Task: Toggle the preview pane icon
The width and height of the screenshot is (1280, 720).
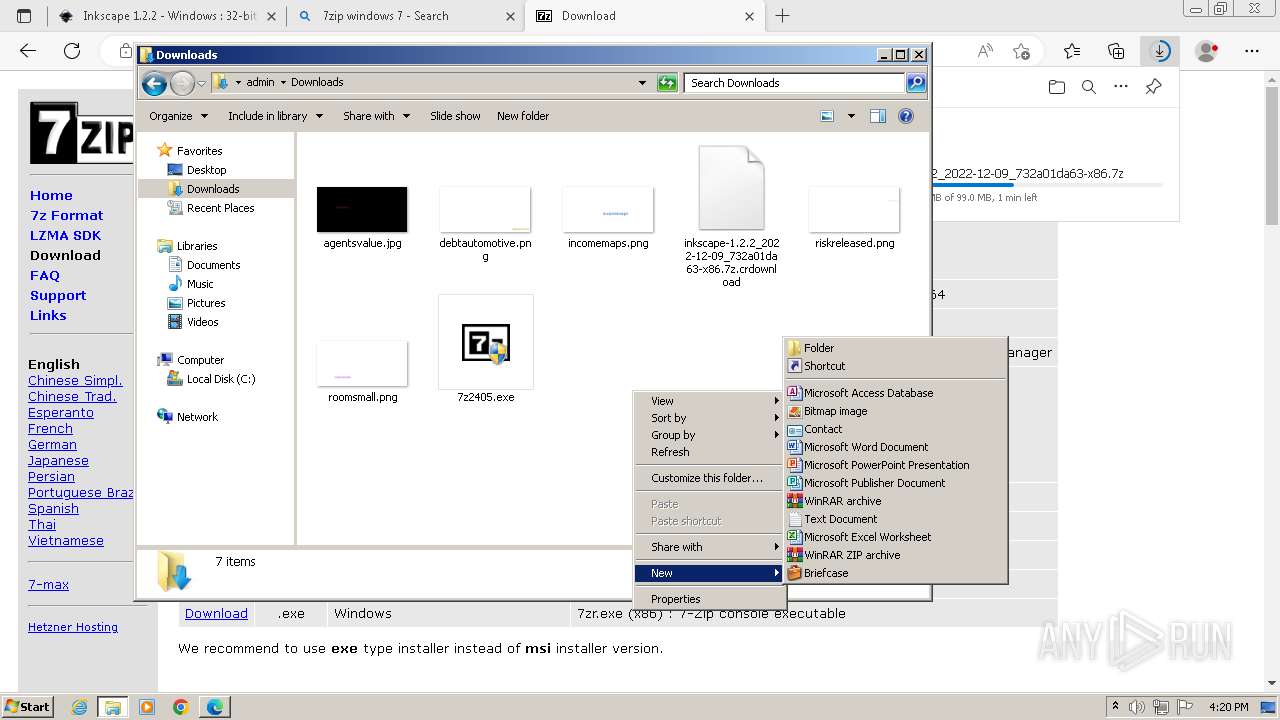Action: pos(878,116)
